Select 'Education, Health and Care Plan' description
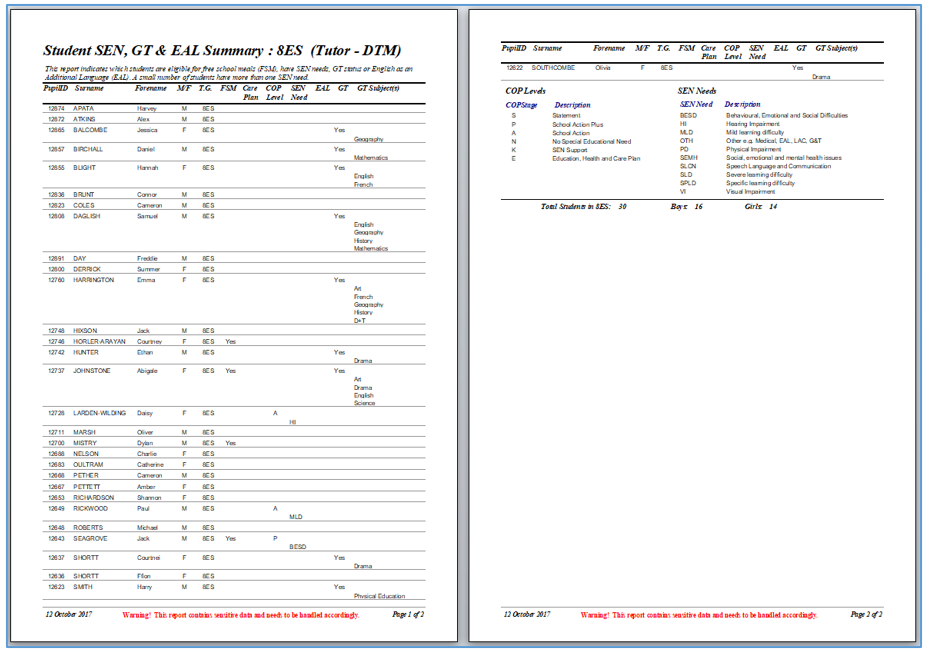Viewport: 929px width, 653px height. coord(596,159)
